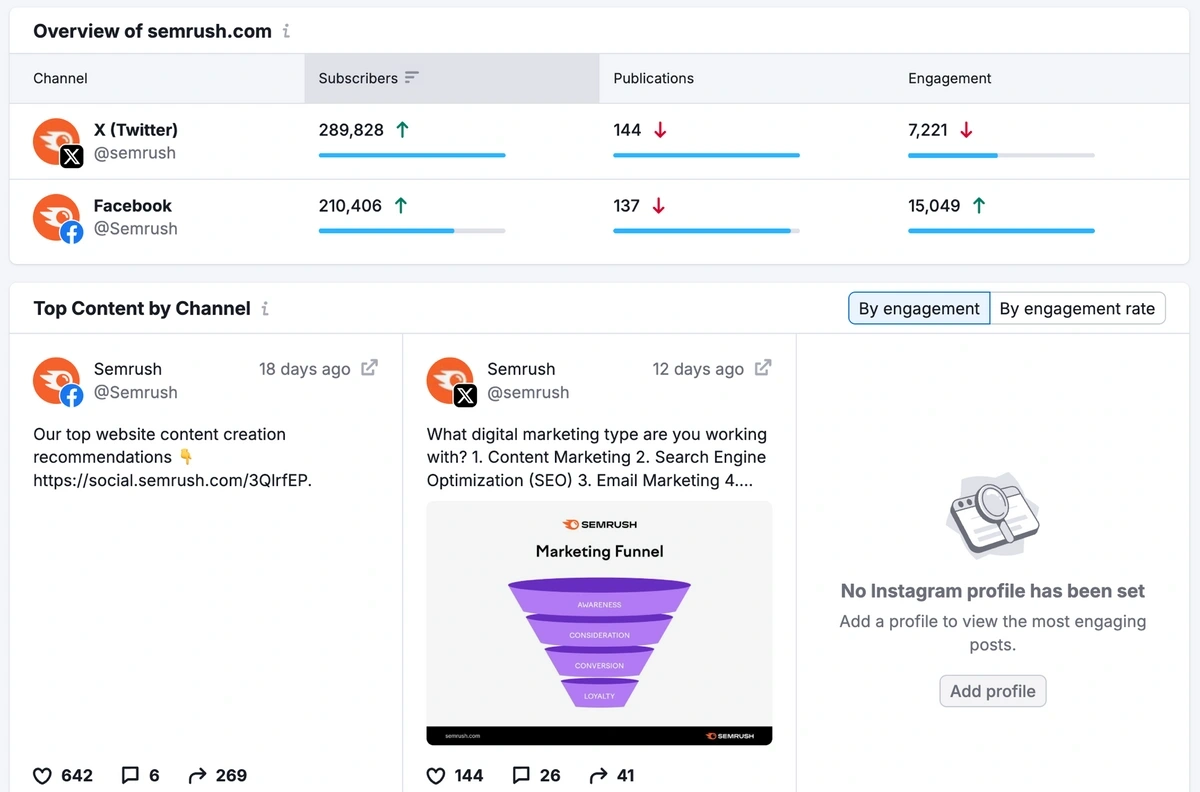
Task: Click the info icon next to Top Content by Channel
Action: 265,308
